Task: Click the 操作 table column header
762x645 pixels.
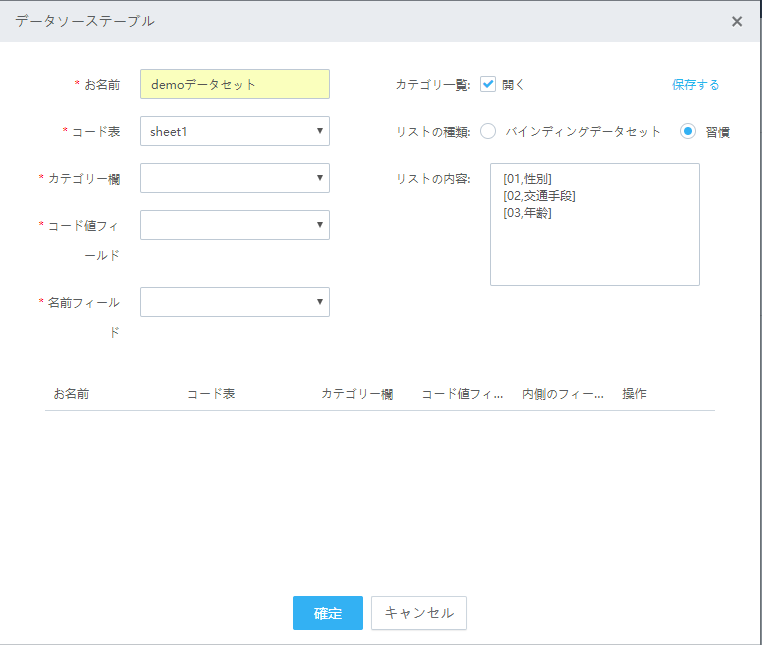Action: point(634,394)
